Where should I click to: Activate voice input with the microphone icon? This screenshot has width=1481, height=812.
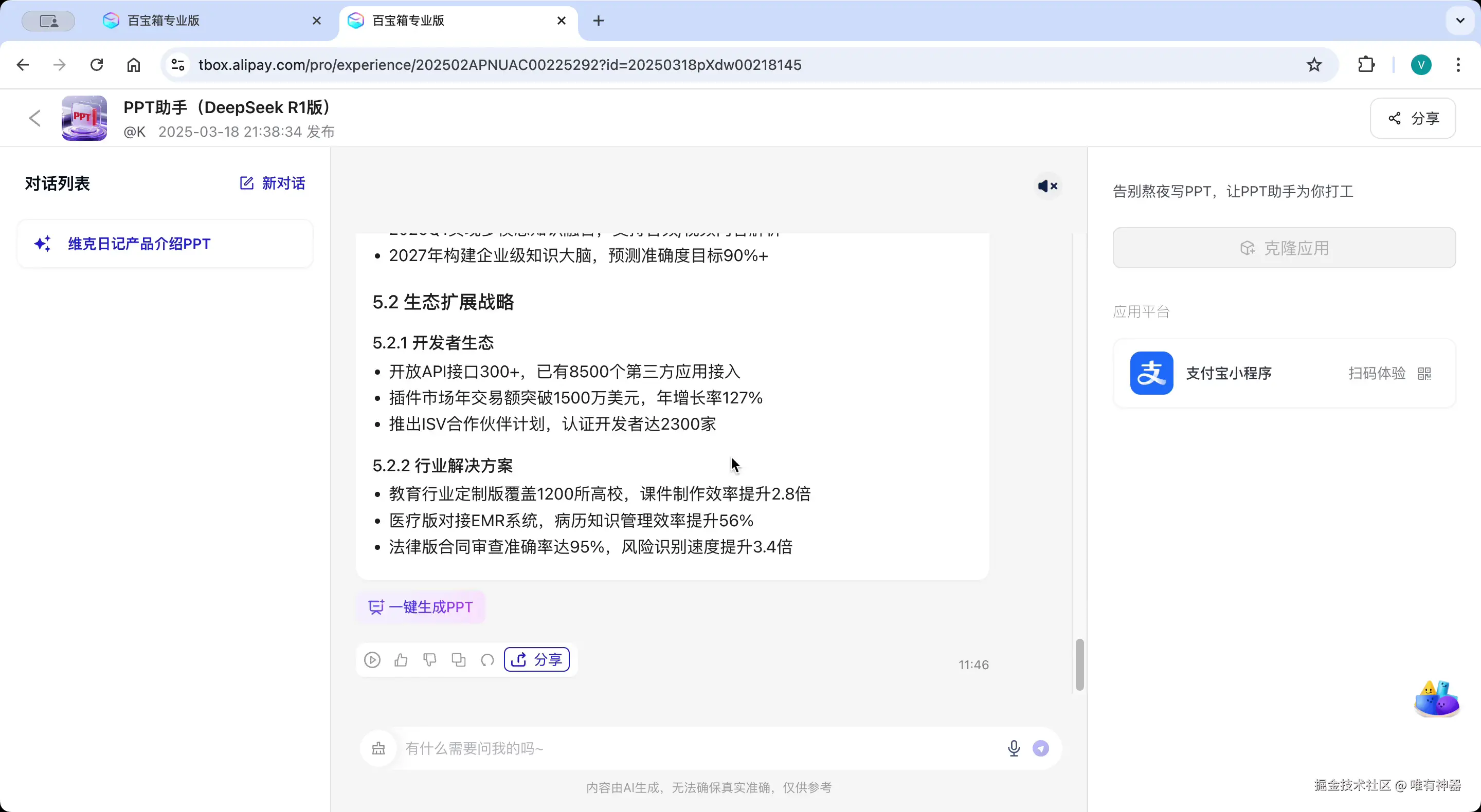pyautogui.click(x=1014, y=748)
